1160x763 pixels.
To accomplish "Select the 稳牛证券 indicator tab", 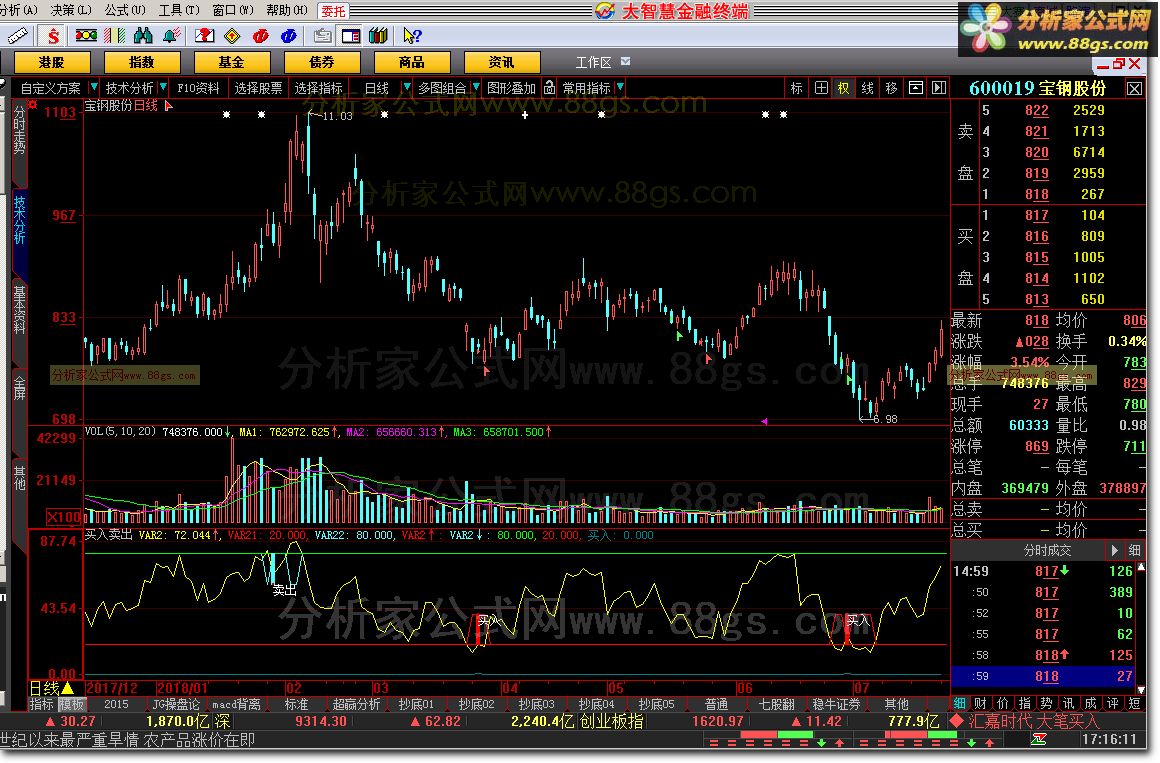I will [x=836, y=705].
